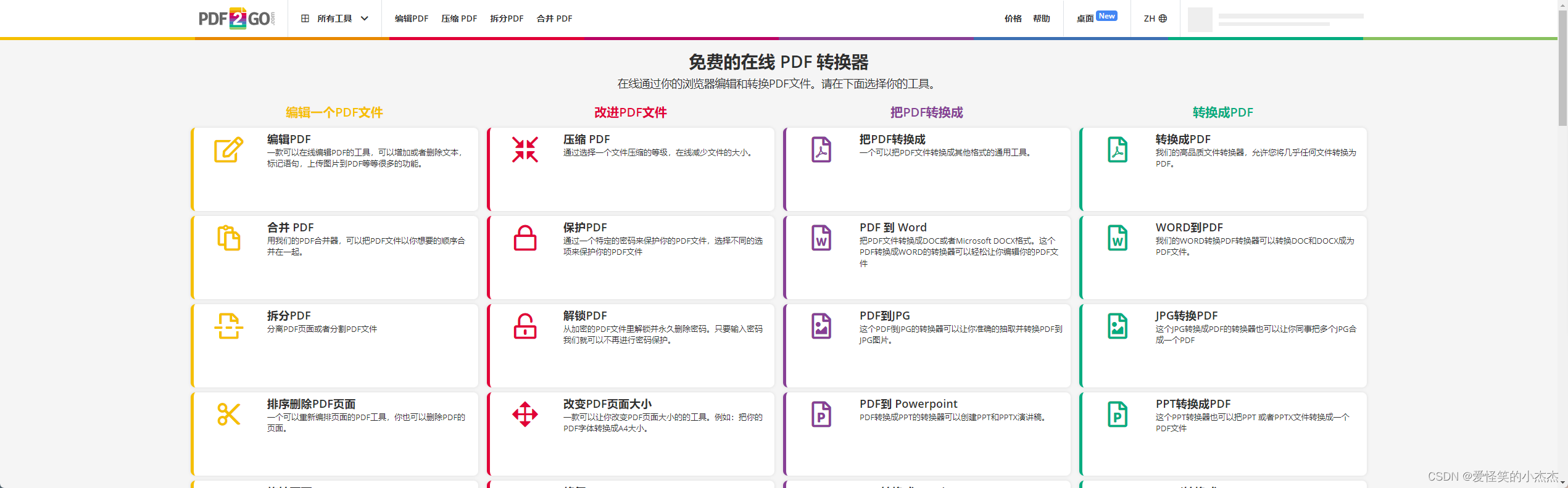Click the user avatar placeholder in the header
Image resolution: width=1568 pixels, height=488 pixels.
1200,19
